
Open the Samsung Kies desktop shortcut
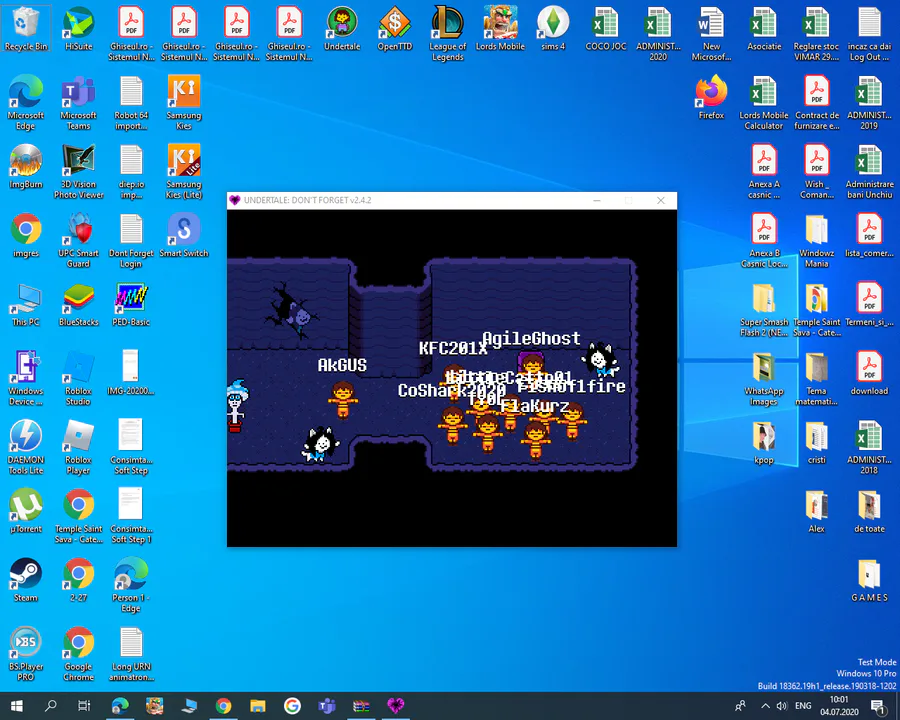184,102
